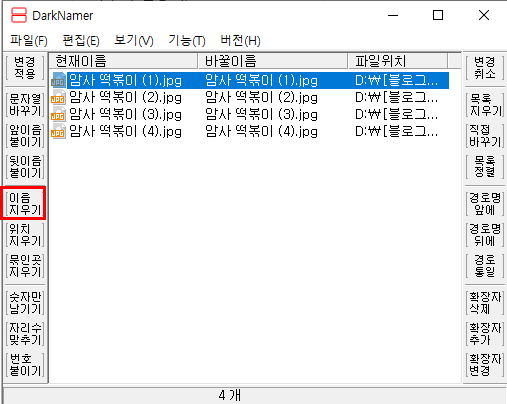The height and width of the screenshot is (404, 507).
Task: Select current name 암사 떡볶이 (4).jpg
Action: tap(125, 132)
